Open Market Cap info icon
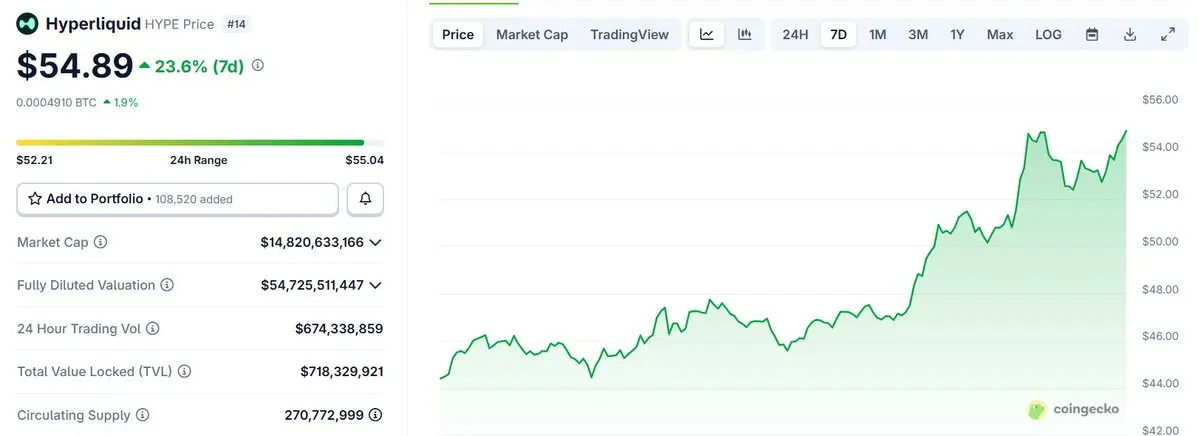 pos(100,242)
